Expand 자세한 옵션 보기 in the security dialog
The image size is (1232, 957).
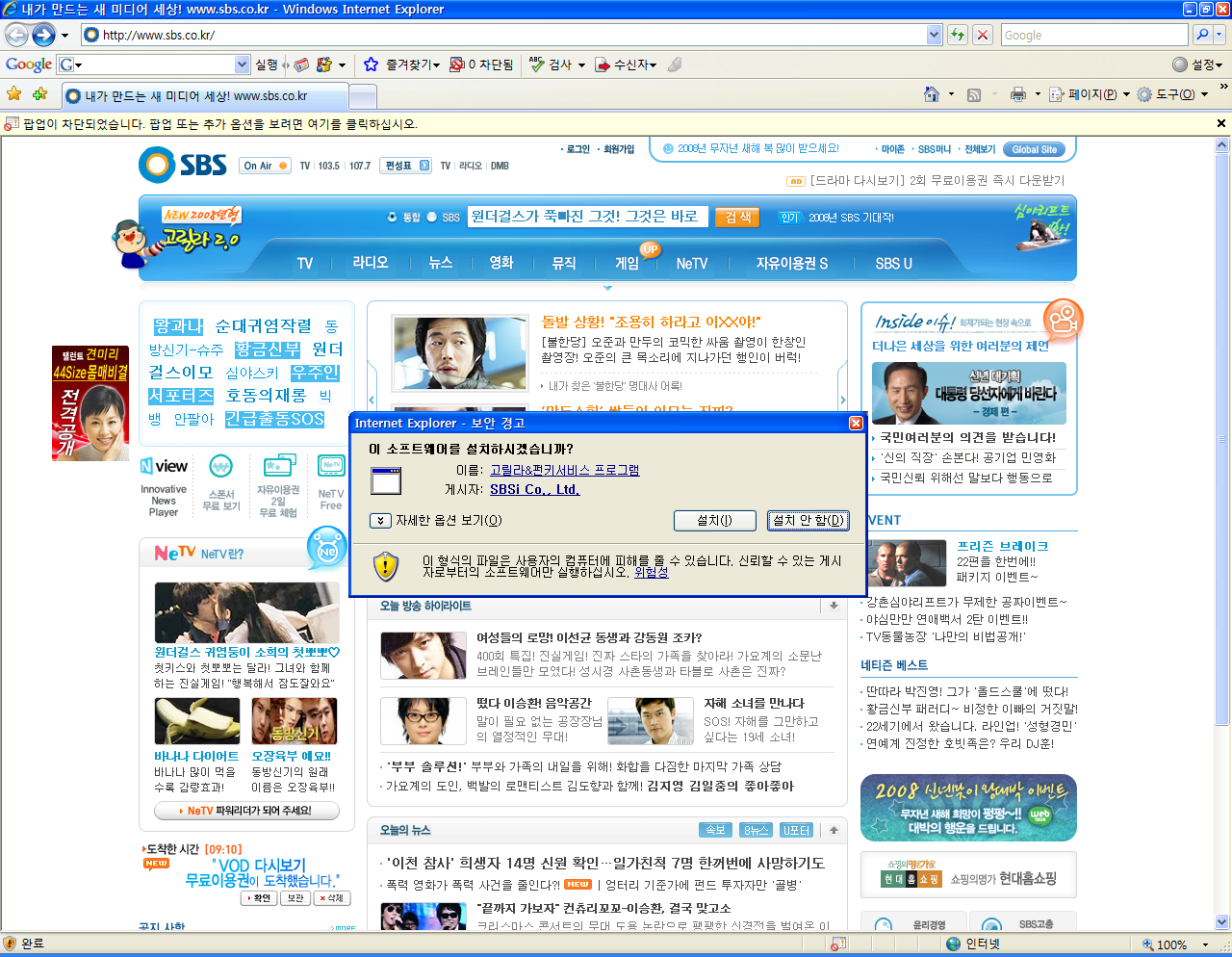[x=381, y=521]
